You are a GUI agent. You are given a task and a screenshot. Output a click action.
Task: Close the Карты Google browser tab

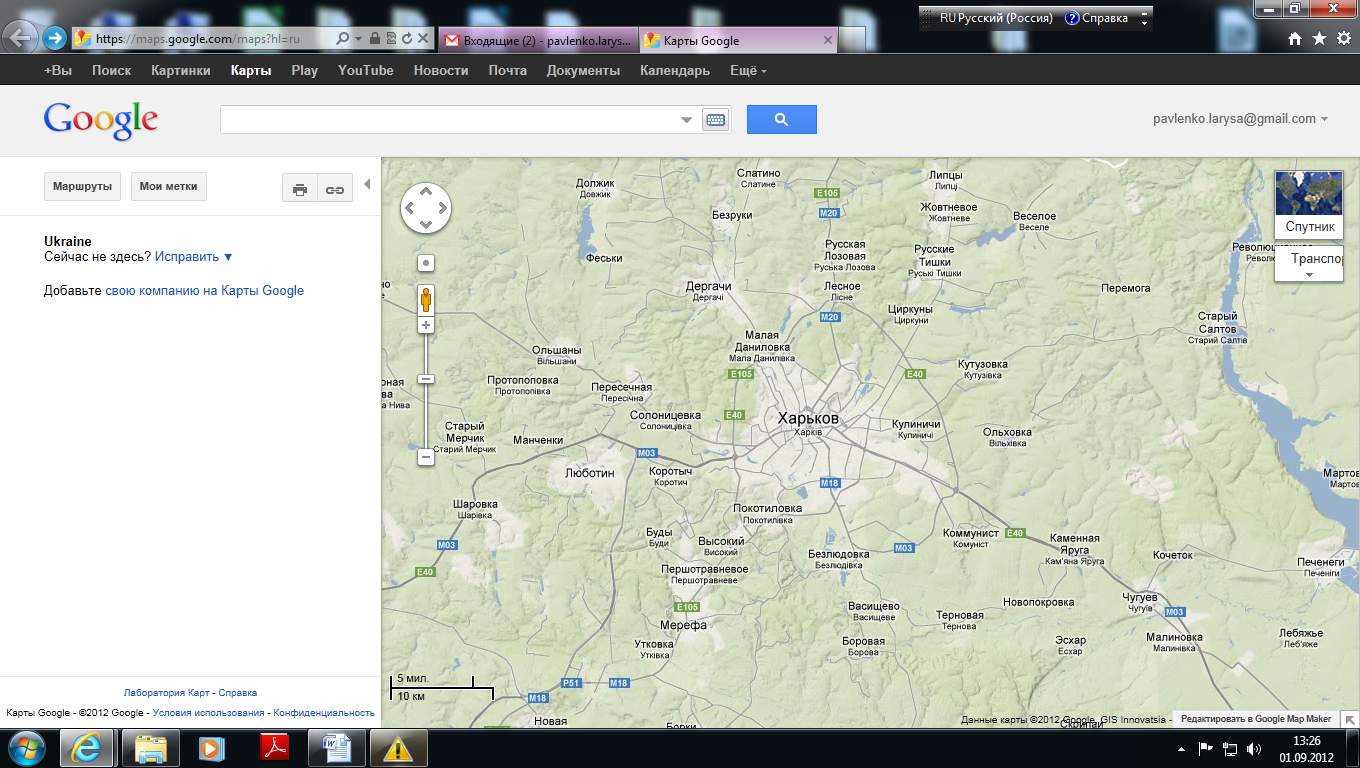(x=827, y=41)
